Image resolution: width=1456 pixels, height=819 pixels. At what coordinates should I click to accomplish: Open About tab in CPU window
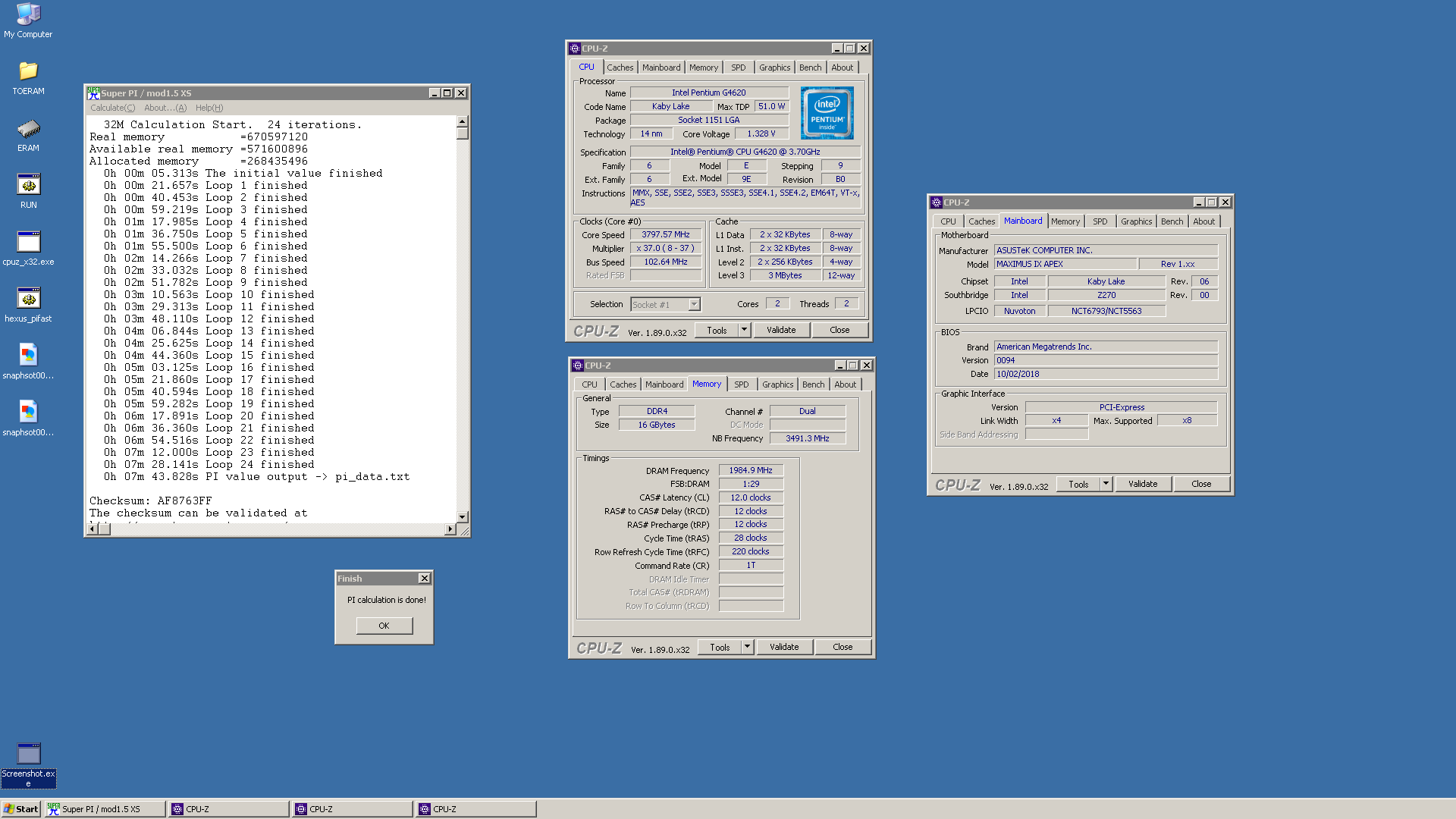pos(843,67)
